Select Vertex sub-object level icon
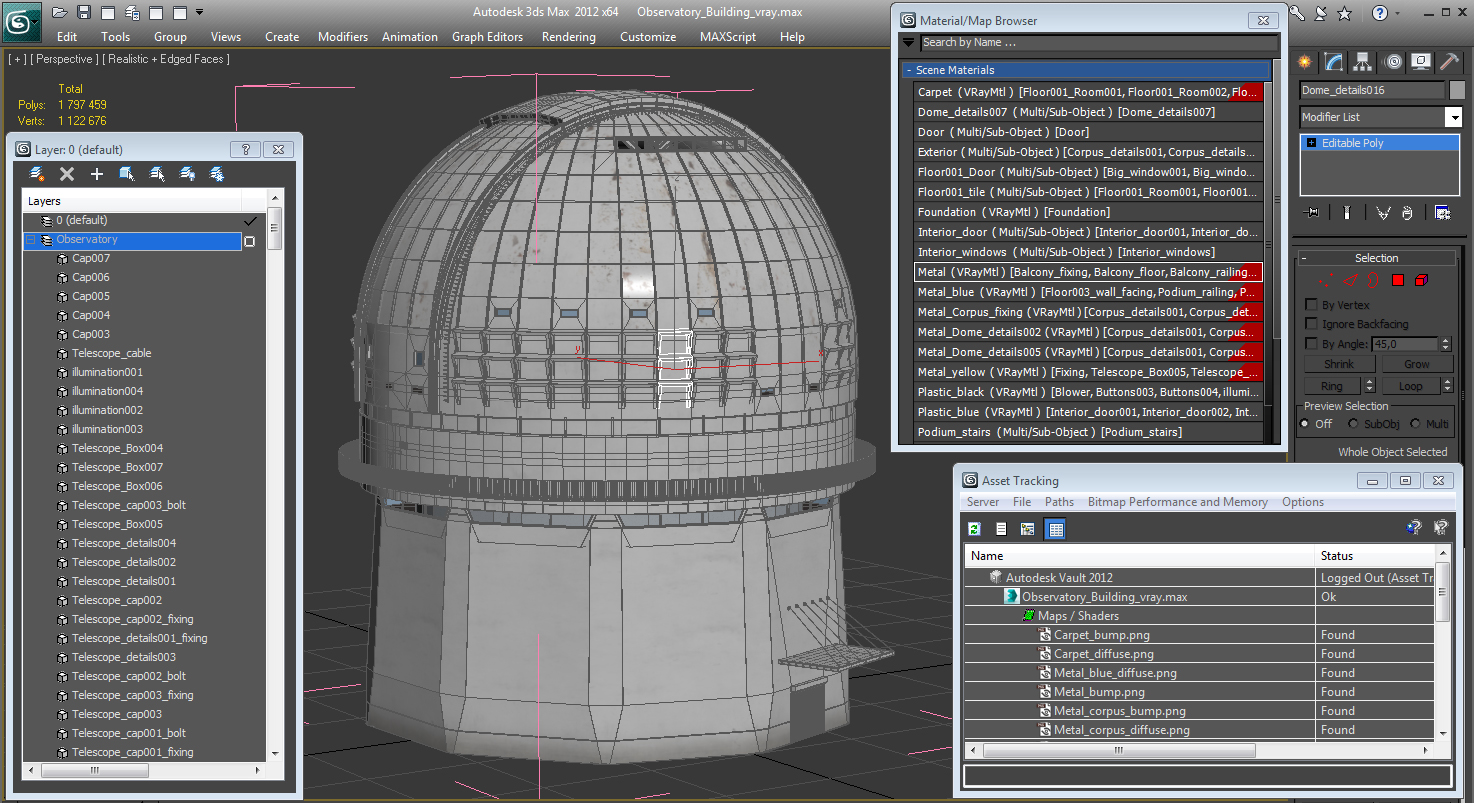The width and height of the screenshot is (1474, 803). coord(1328,281)
